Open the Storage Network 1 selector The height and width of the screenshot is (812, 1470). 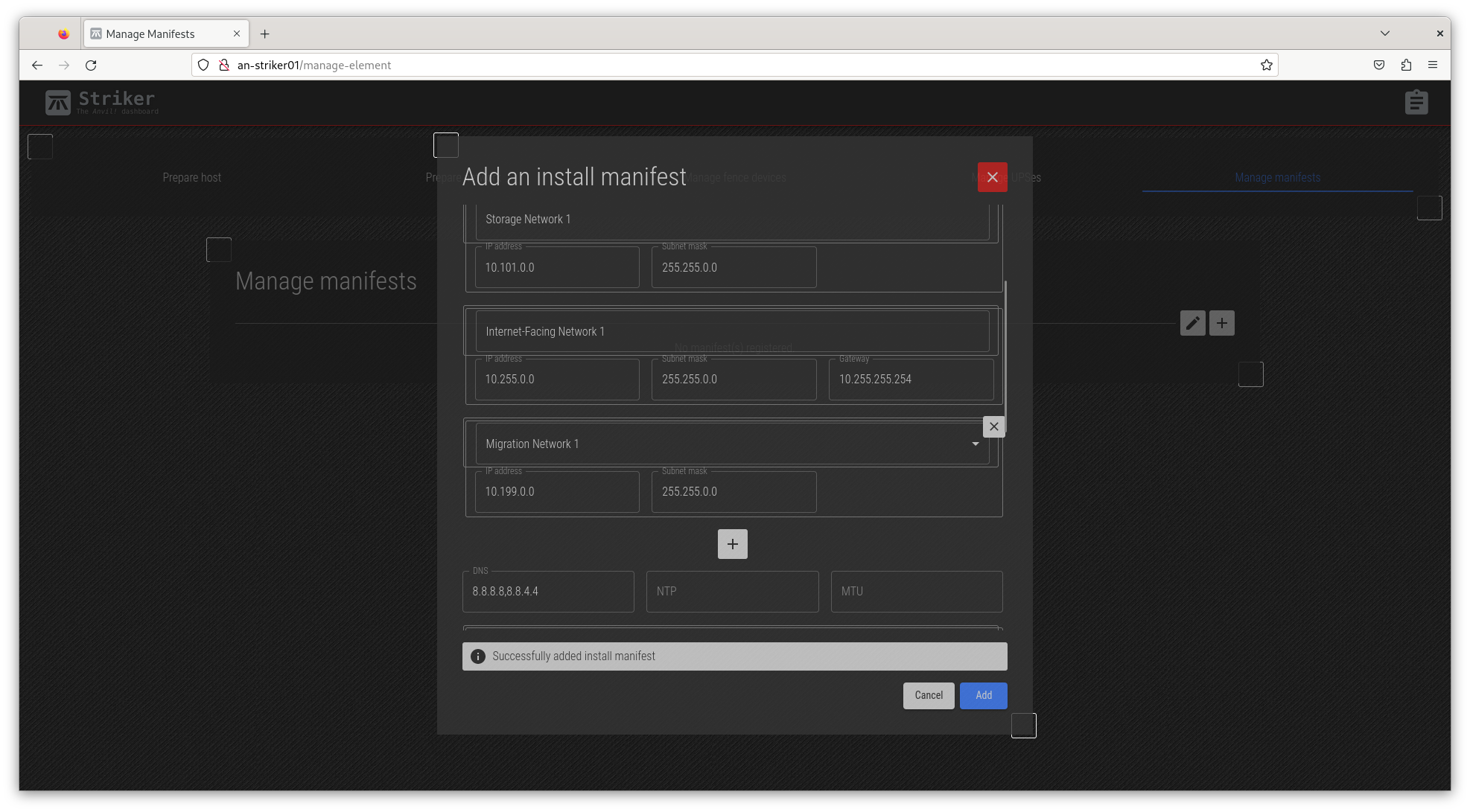[x=731, y=220]
